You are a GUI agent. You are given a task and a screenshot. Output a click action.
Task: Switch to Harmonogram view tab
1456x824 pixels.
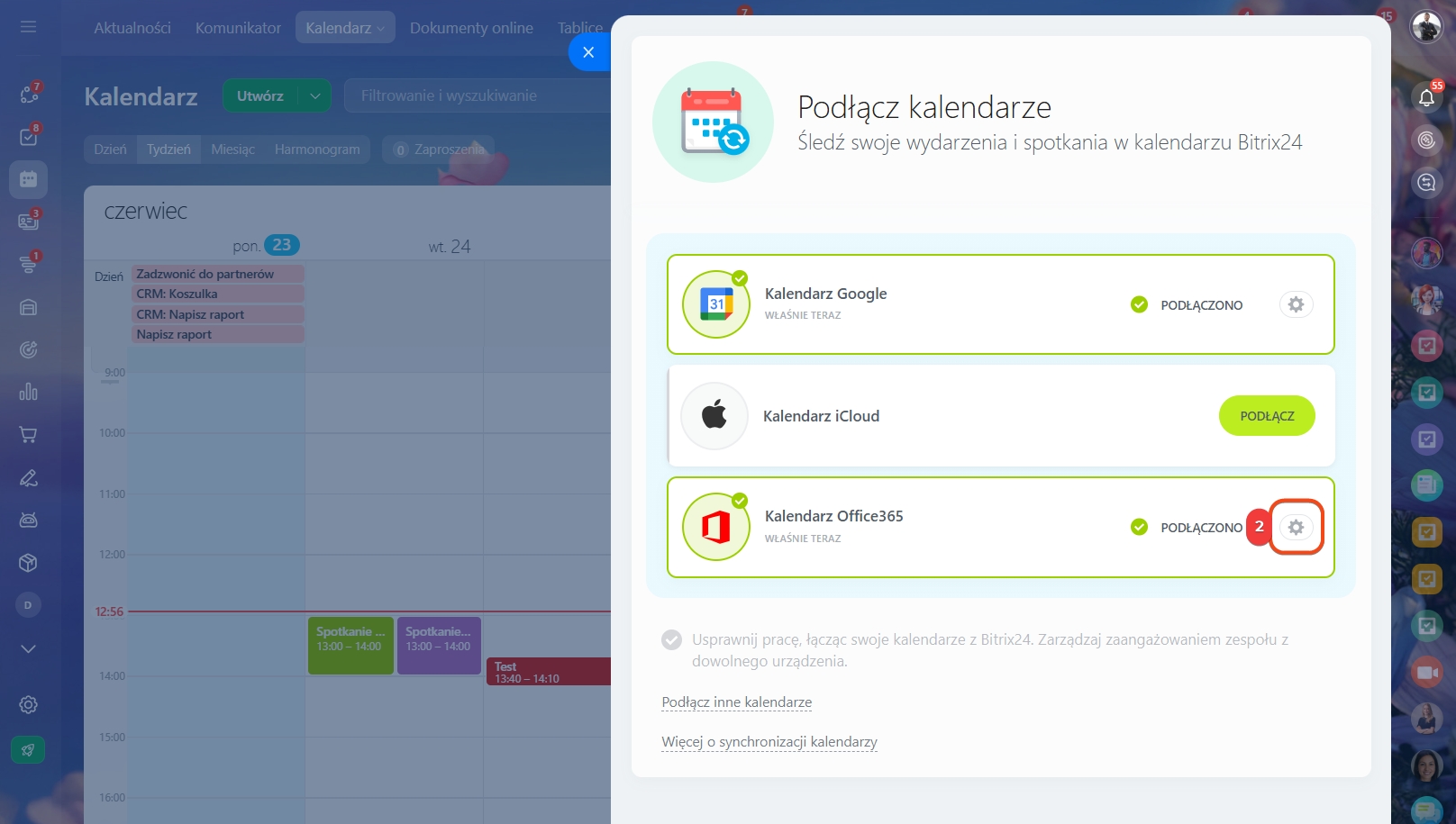pos(317,149)
